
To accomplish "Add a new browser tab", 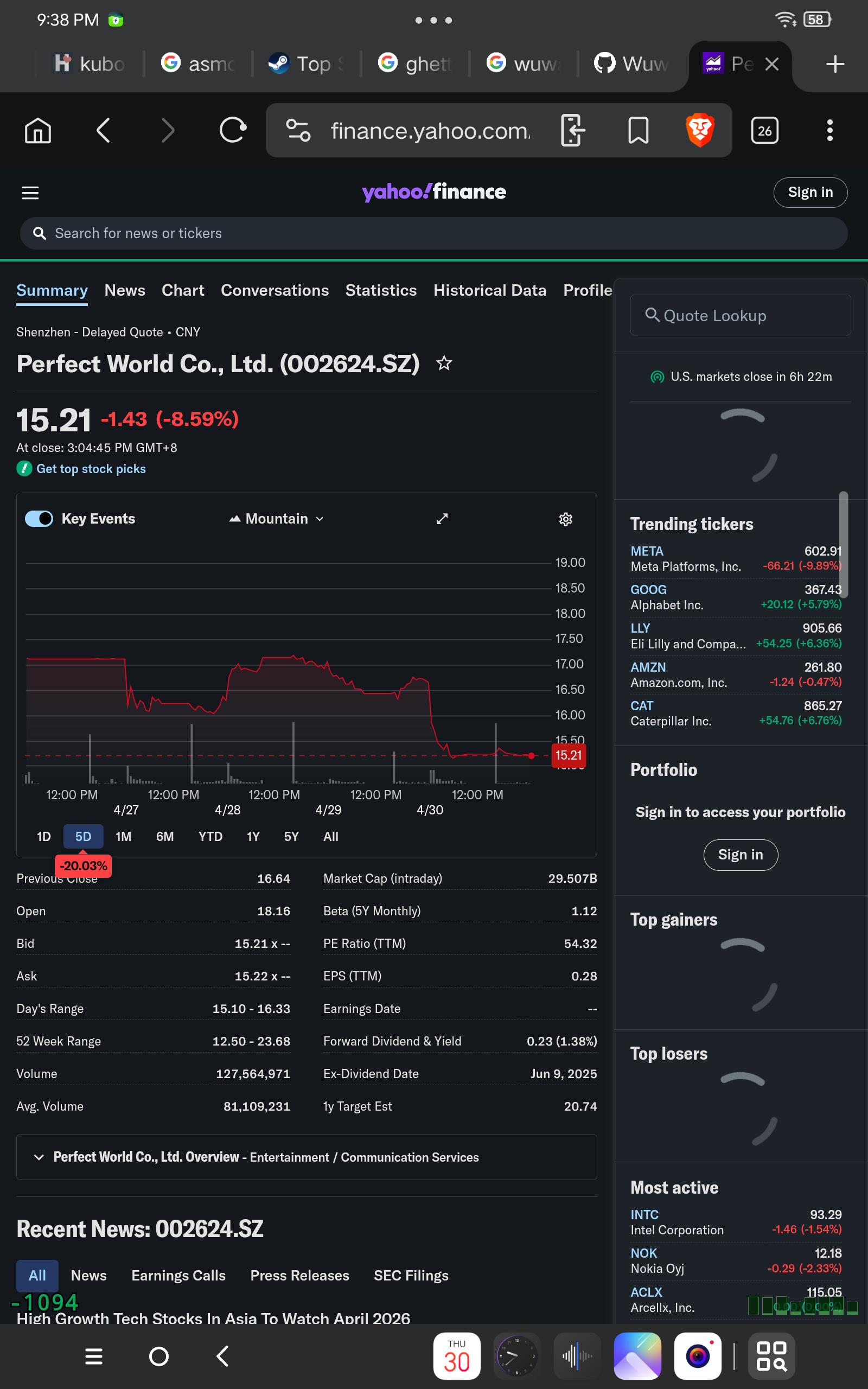I will coord(835,63).
